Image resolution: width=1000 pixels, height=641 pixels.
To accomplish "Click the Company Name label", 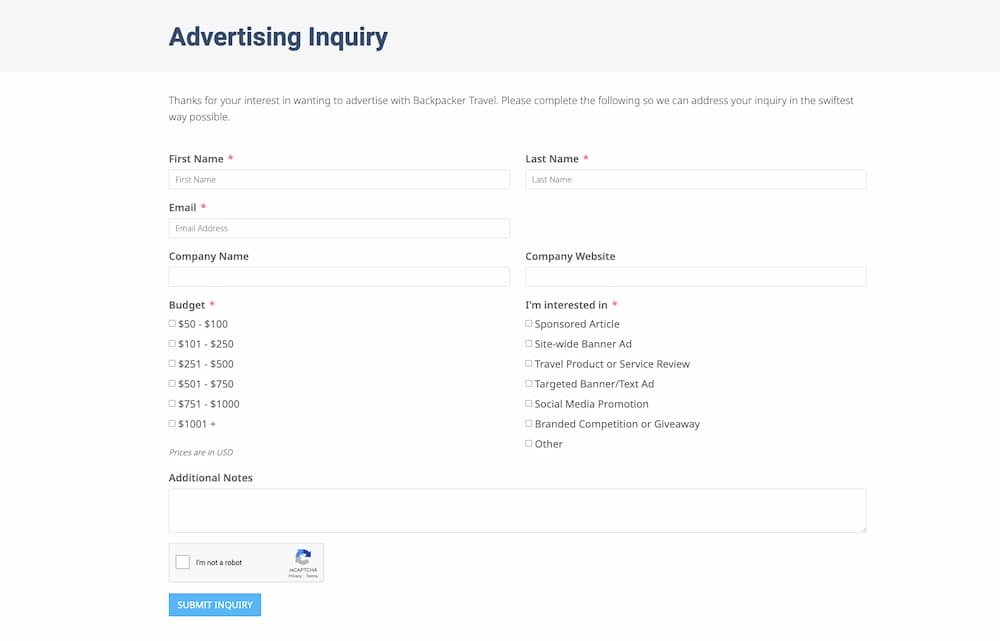I will pos(209,256).
